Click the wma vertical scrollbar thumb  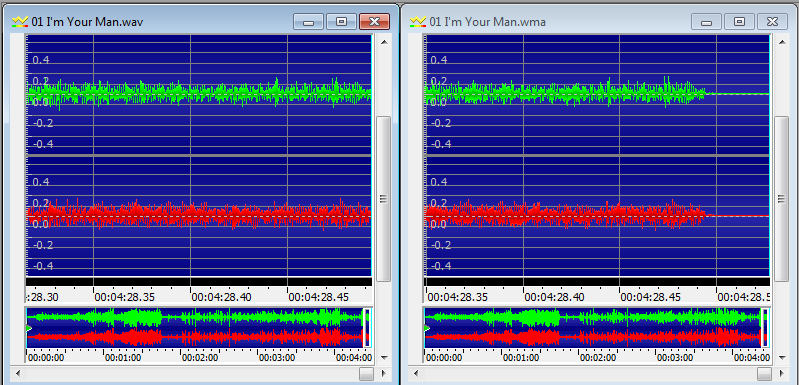[x=782, y=199]
